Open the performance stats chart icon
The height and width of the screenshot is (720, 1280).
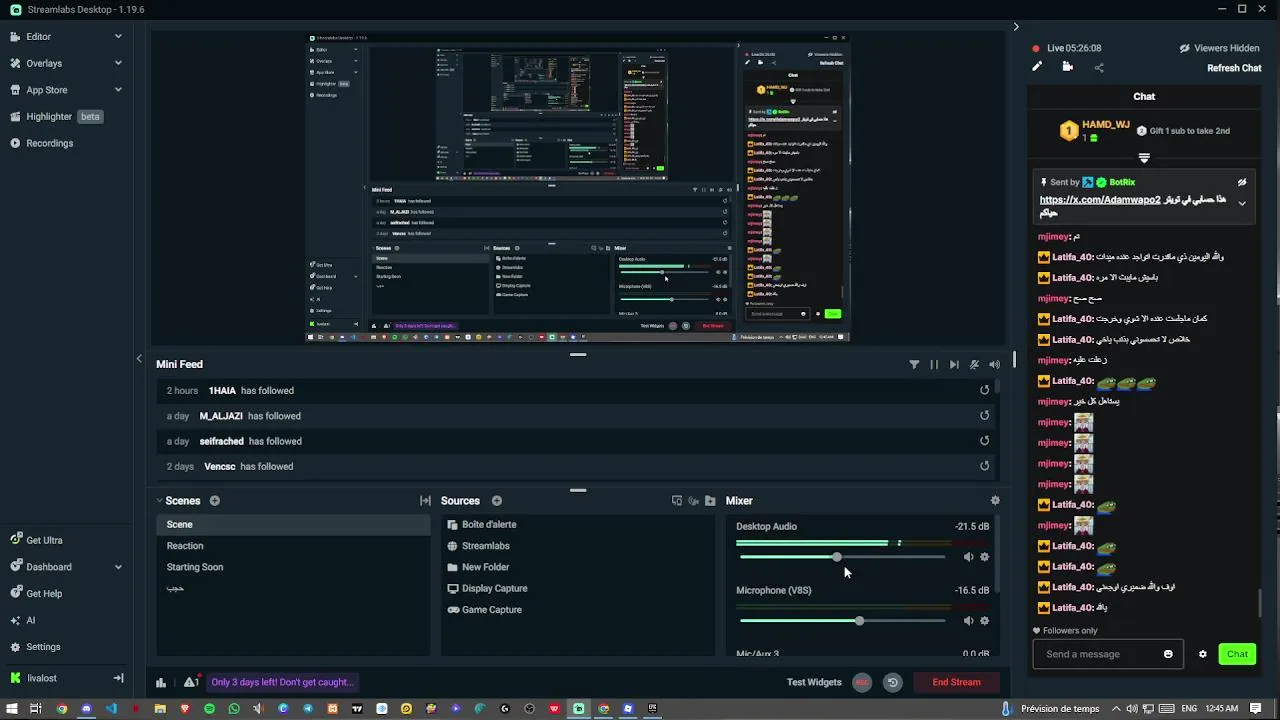click(161, 683)
